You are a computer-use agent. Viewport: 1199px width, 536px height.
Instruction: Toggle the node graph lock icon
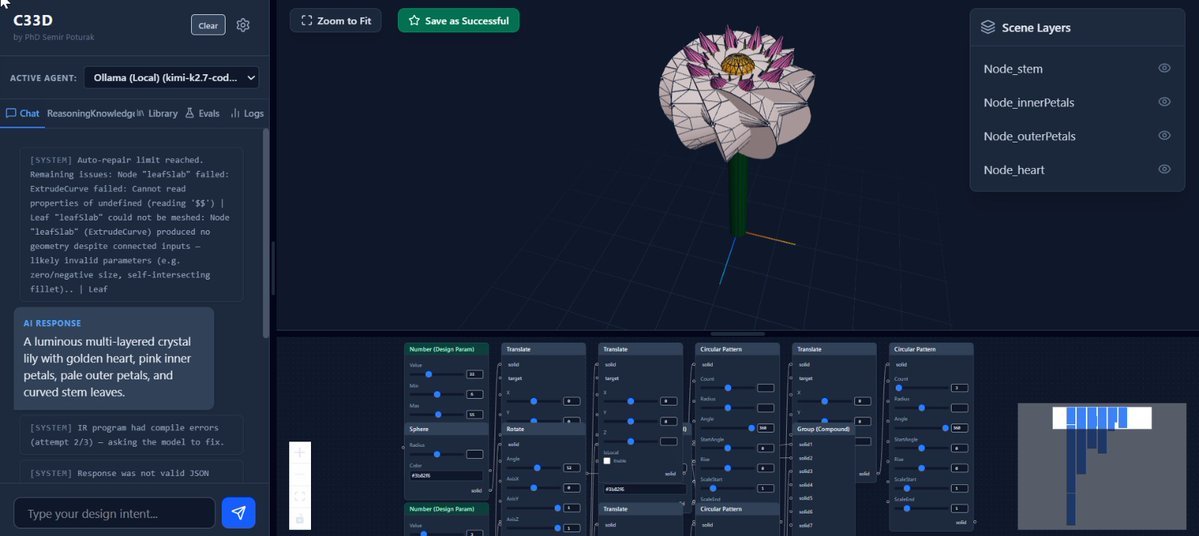tap(300, 519)
